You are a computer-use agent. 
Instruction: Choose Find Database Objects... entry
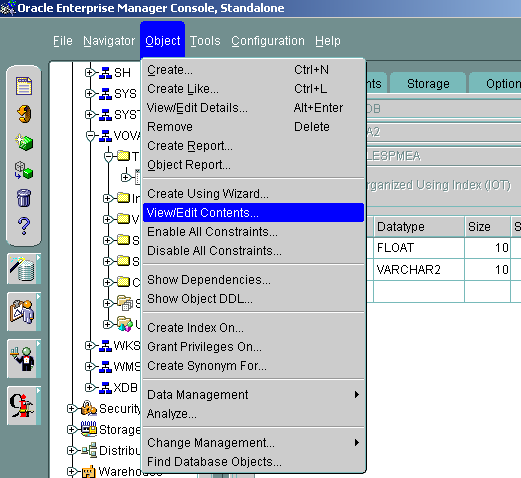tap(253, 461)
